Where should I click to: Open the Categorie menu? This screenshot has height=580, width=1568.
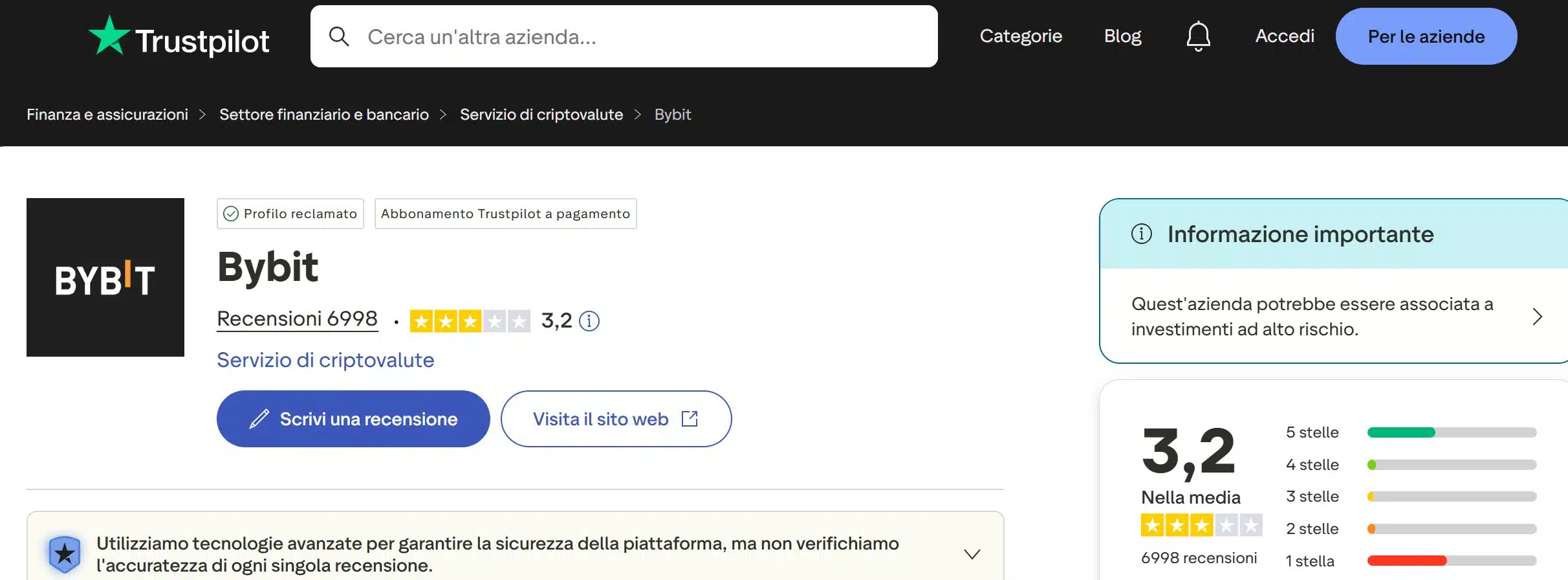click(x=1021, y=36)
